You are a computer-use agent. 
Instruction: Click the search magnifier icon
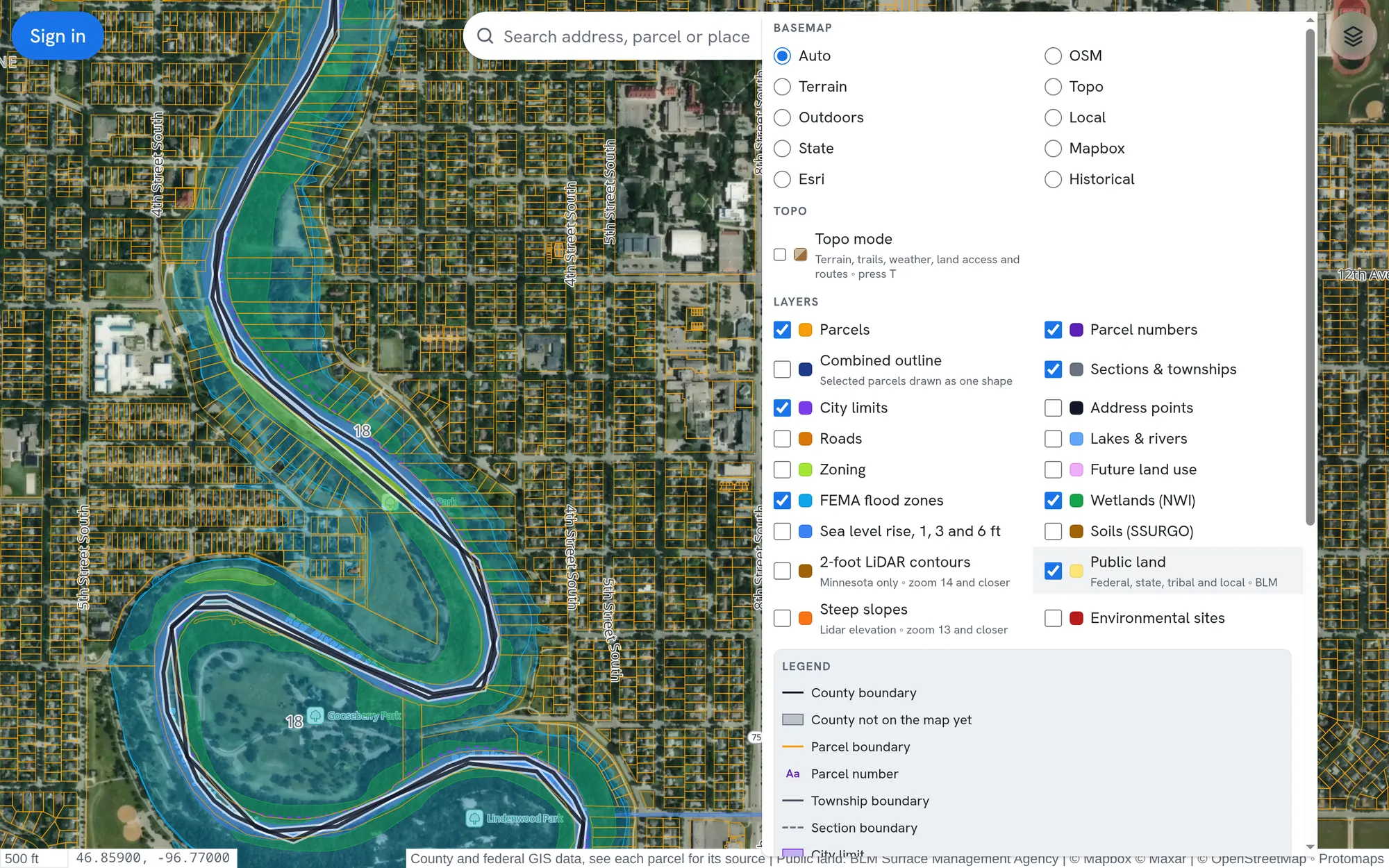pos(485,36)
